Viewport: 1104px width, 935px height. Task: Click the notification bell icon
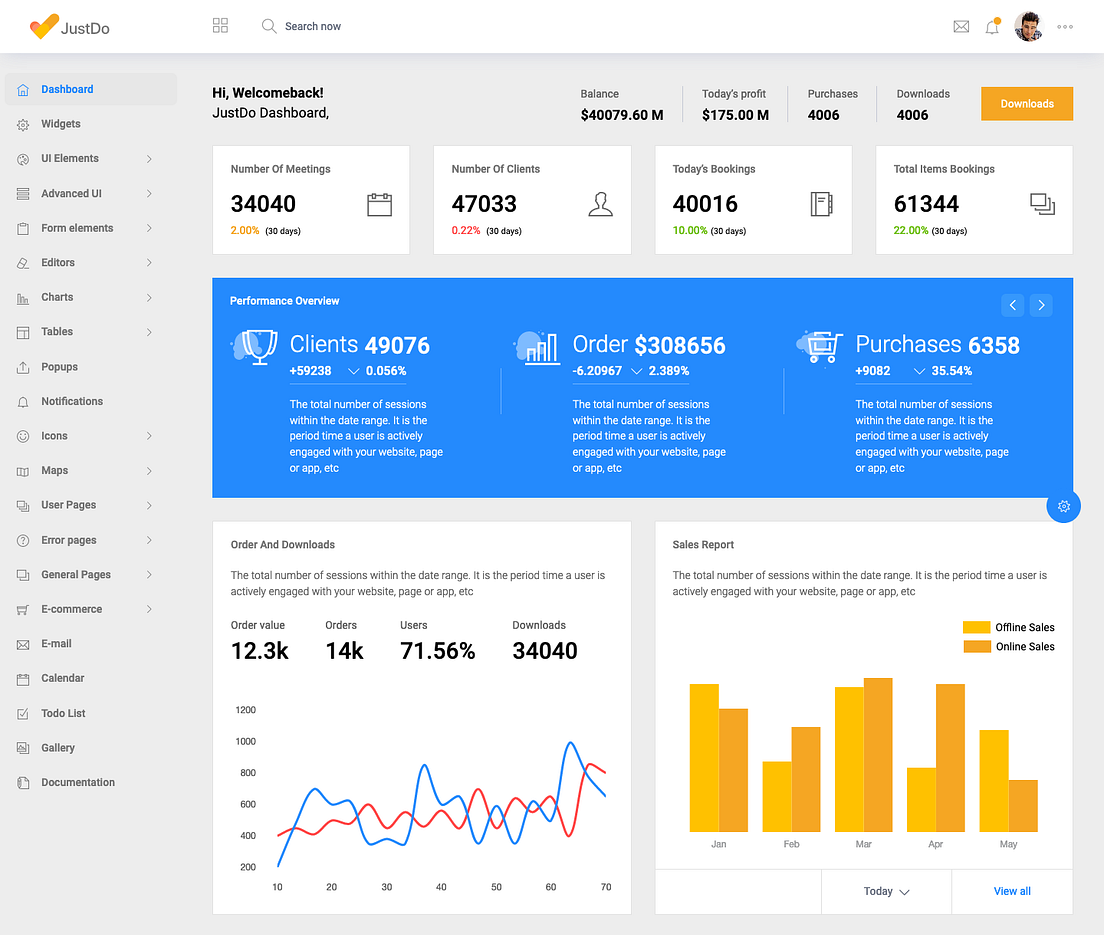992,27
